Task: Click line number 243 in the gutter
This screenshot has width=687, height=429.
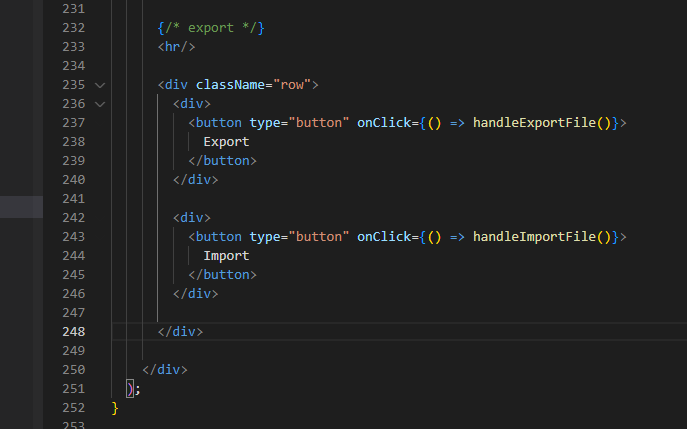Action: (x=74, y=237)
